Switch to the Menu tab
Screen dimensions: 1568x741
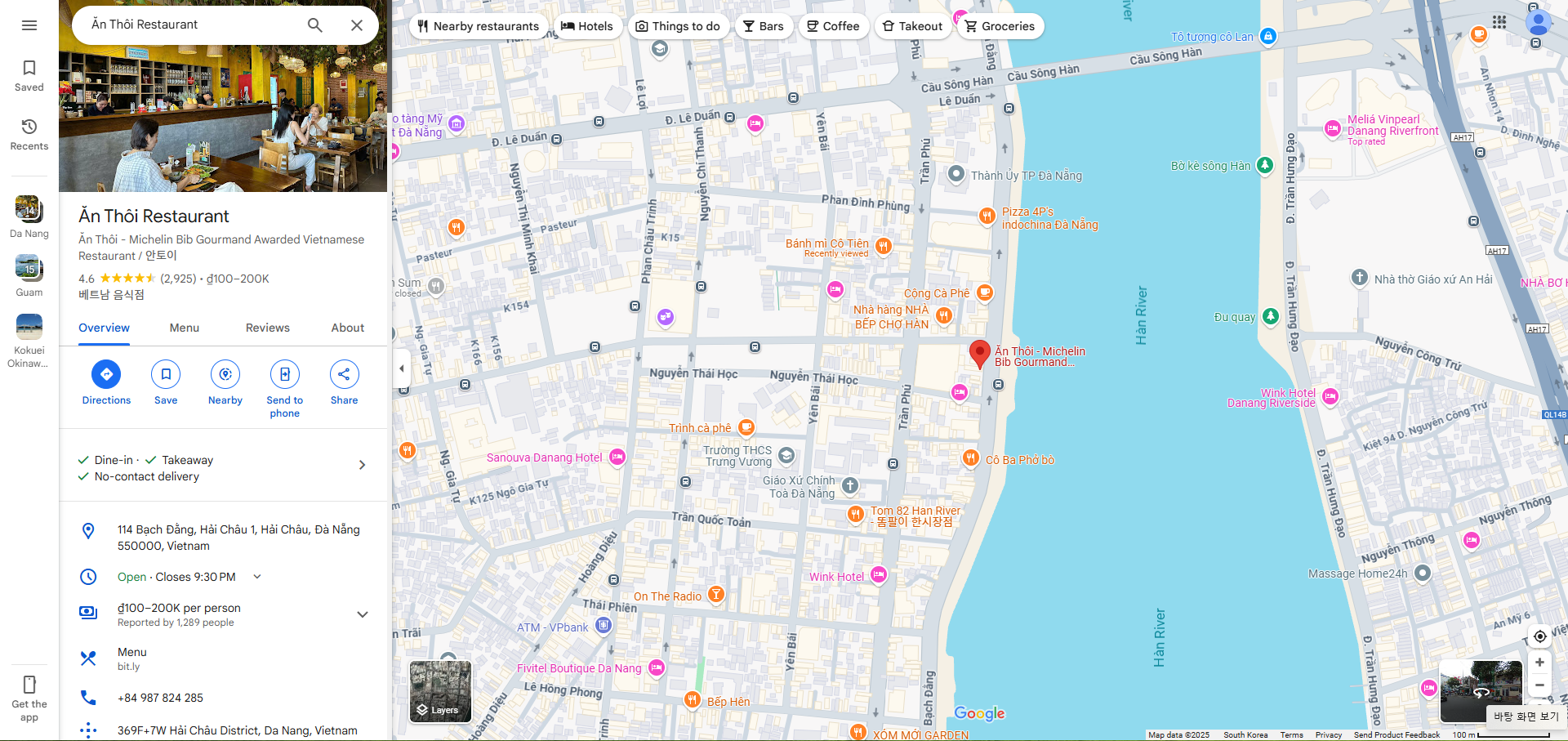point(185,328)
